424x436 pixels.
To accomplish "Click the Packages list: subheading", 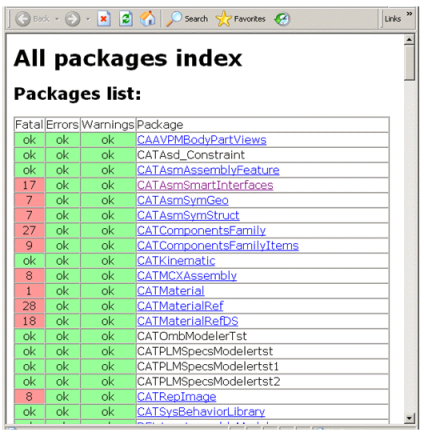I will tap(77, 94).
